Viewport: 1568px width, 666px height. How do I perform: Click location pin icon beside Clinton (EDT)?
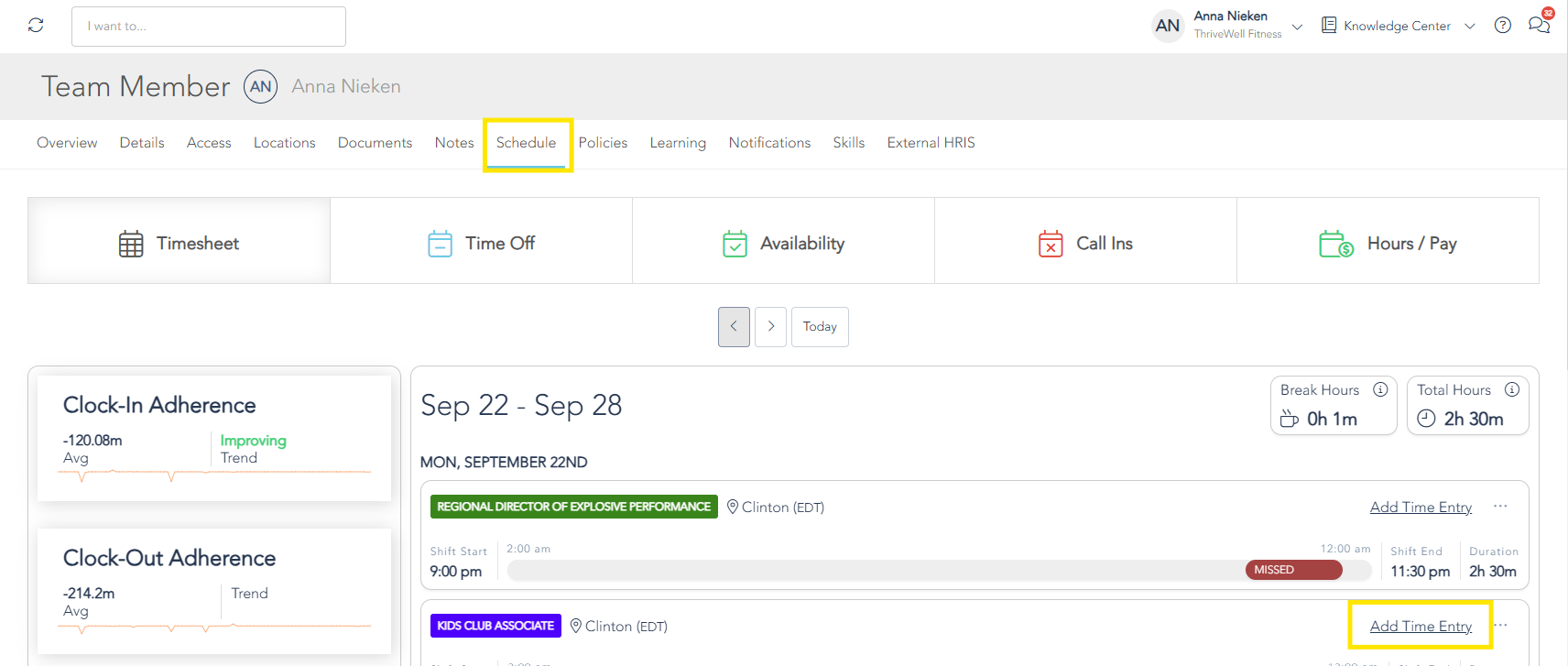733,507
